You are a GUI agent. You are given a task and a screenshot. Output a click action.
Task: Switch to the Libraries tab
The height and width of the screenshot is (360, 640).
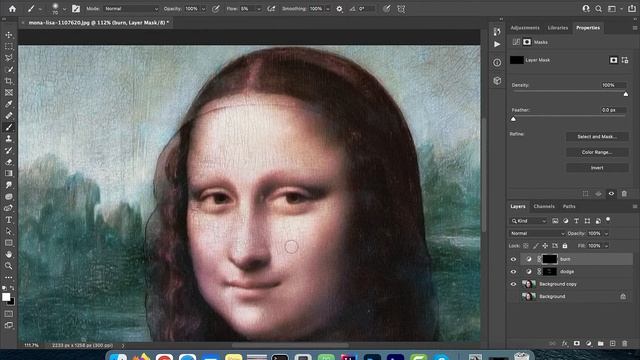(558, 28)
